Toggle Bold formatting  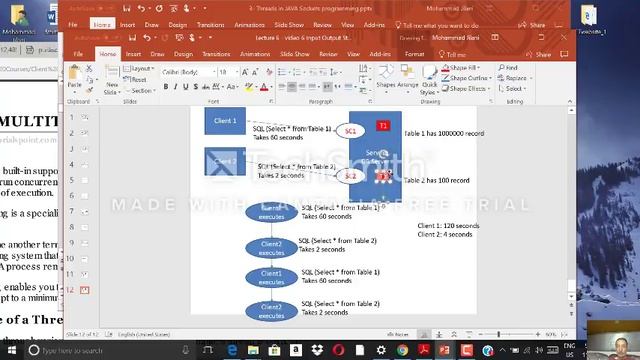coord(166,87)
